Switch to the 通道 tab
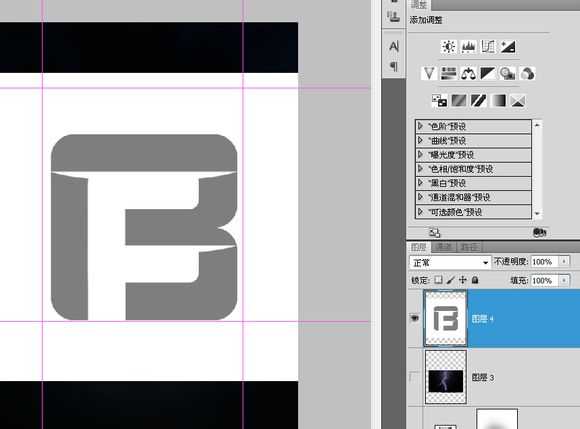The width and height of the screenshot is (580, 429). [444, 247]
